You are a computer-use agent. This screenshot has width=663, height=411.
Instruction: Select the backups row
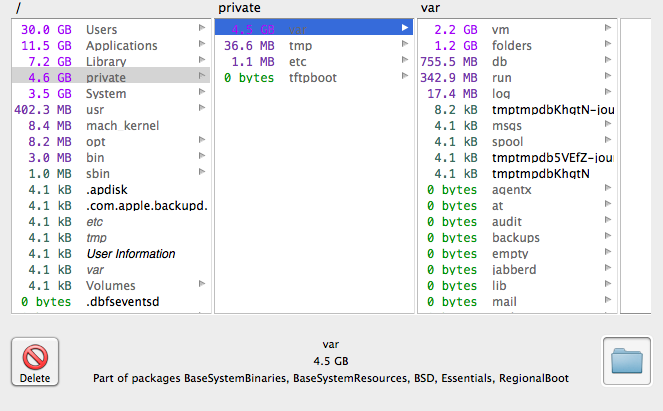point(517,238)
